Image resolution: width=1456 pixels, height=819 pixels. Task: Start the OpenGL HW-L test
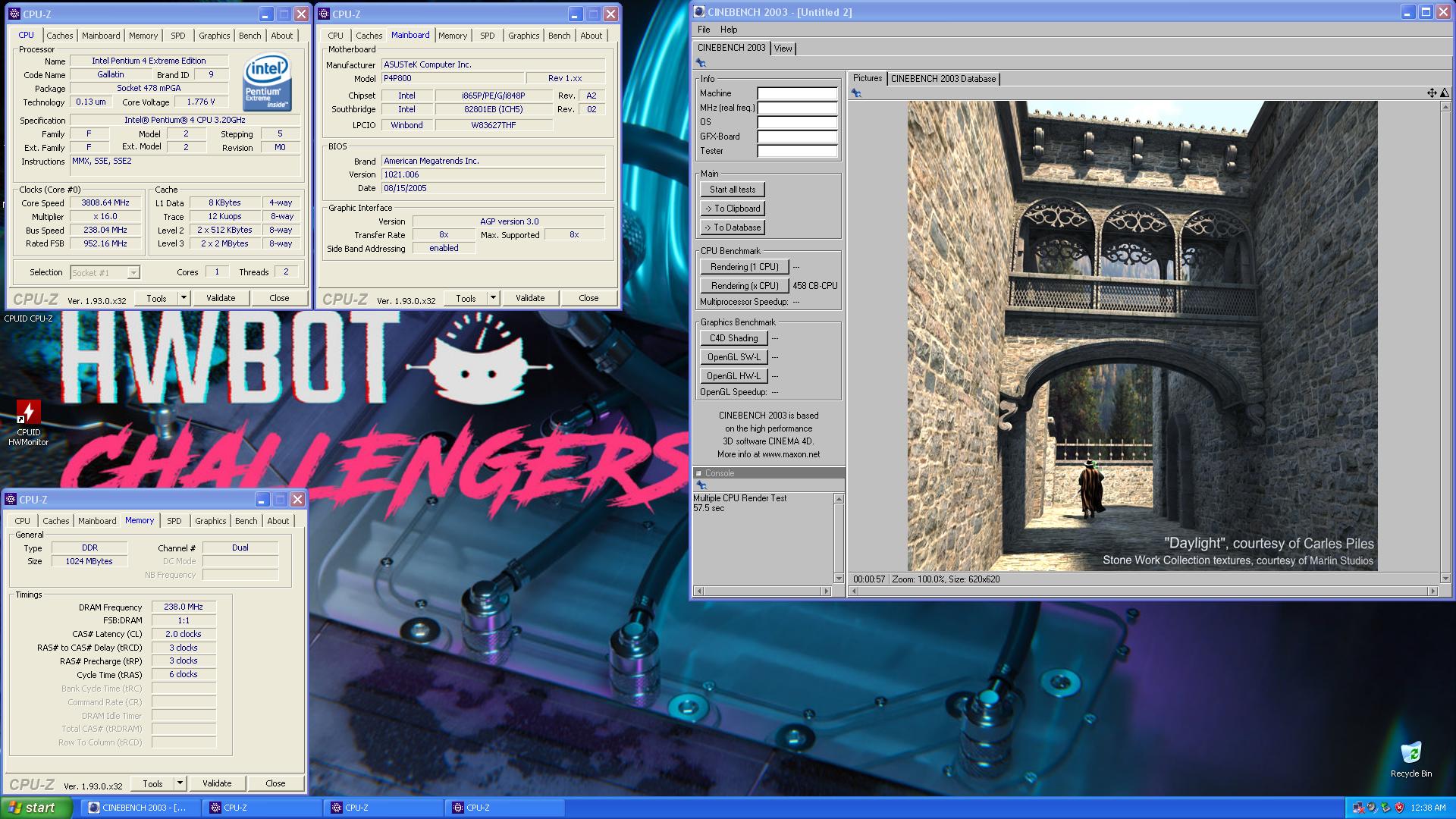[x=734, y=376]
